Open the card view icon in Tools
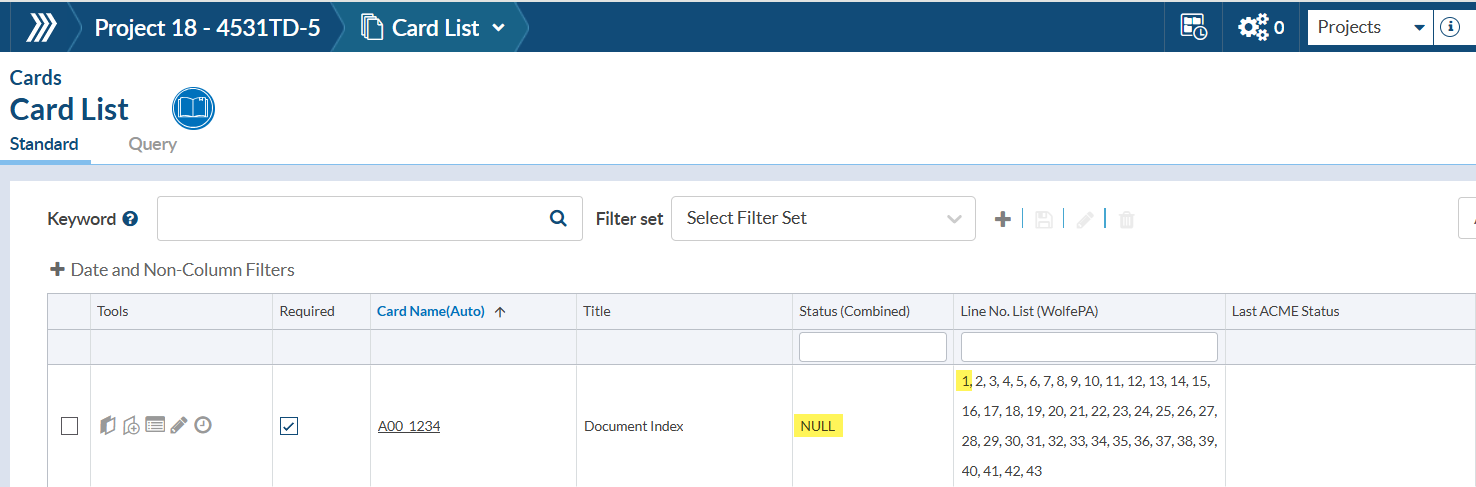 point(108,425)
